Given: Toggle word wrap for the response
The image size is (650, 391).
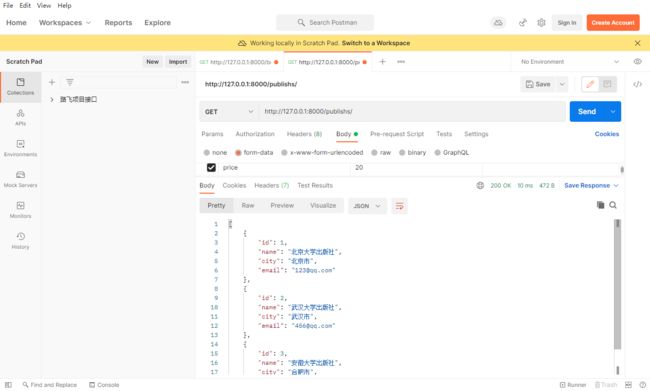Looking at the screenshot, I should click(399, 206).
